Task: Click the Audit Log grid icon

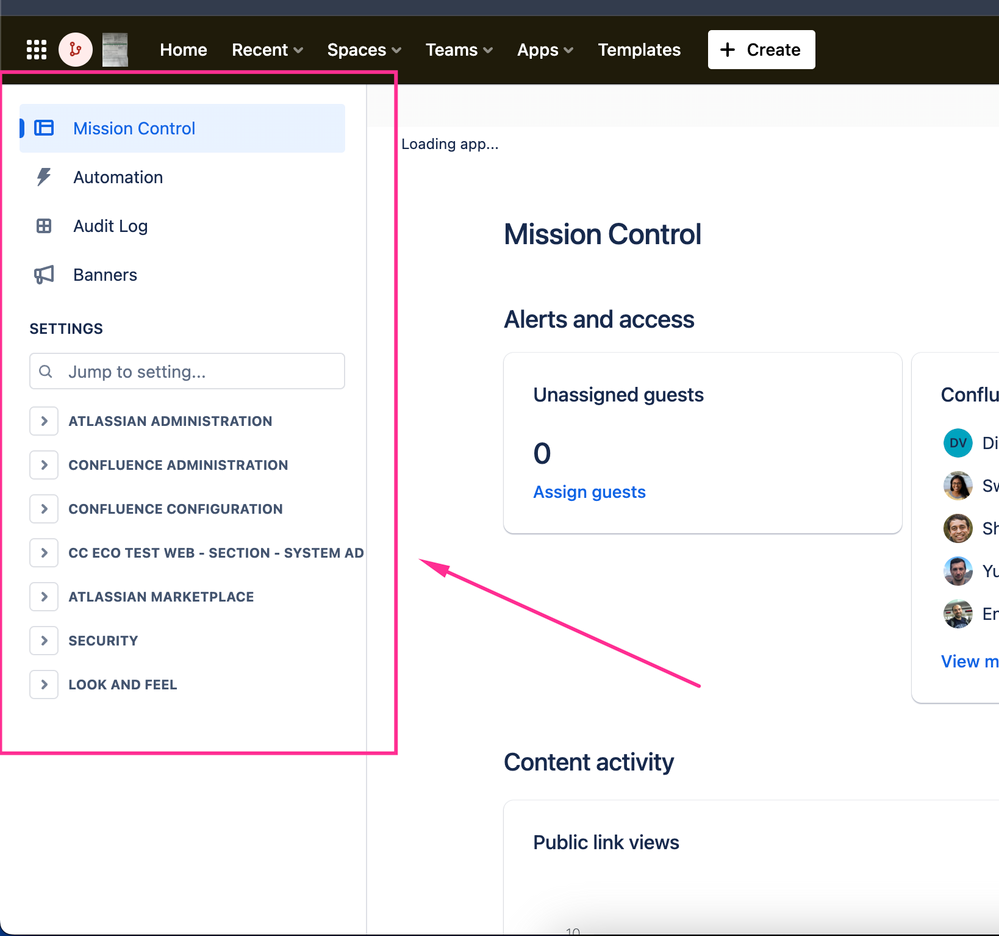Action: (x=44, y=226)
